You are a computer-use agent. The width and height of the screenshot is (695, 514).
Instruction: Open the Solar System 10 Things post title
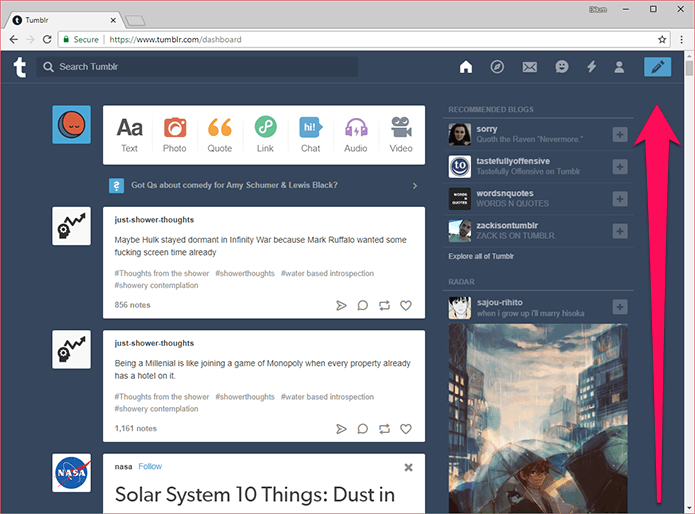(x=255, y=495)
